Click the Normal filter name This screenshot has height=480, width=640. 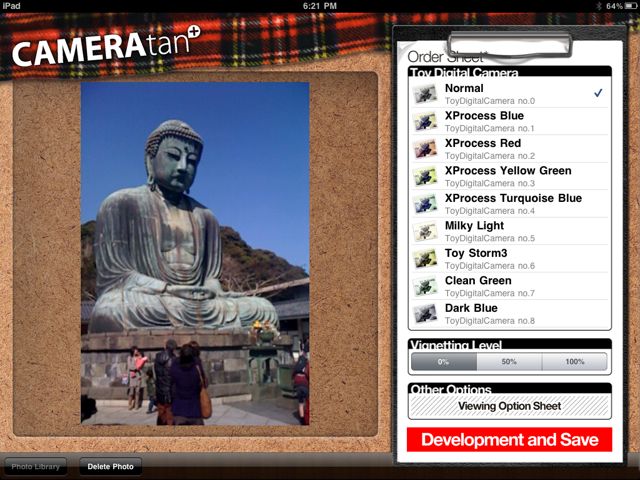coord(464,88)
